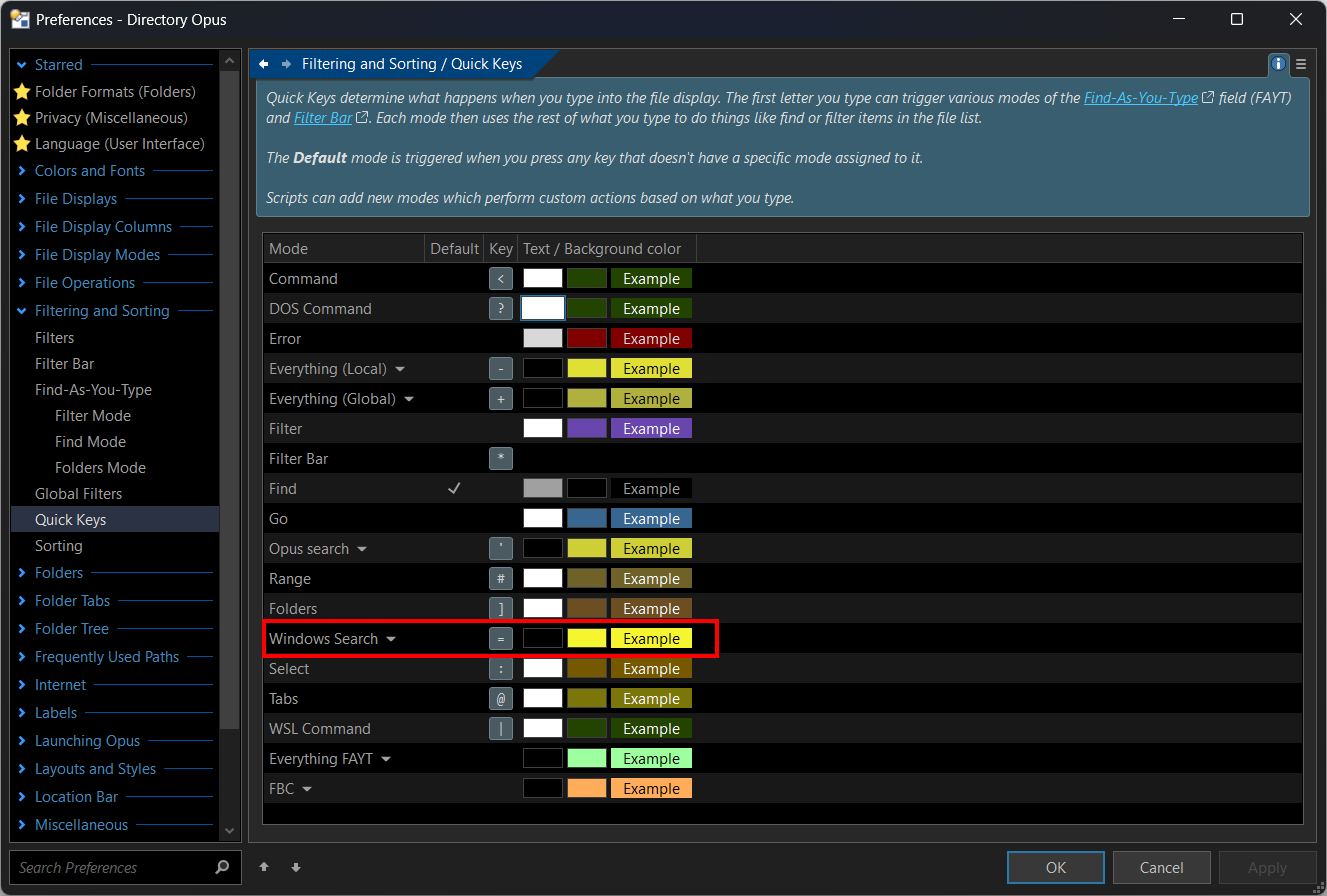Click the up arrow icon below sidebar
This screenshot has height=896, width=1327.
click(x=264, y=867)
